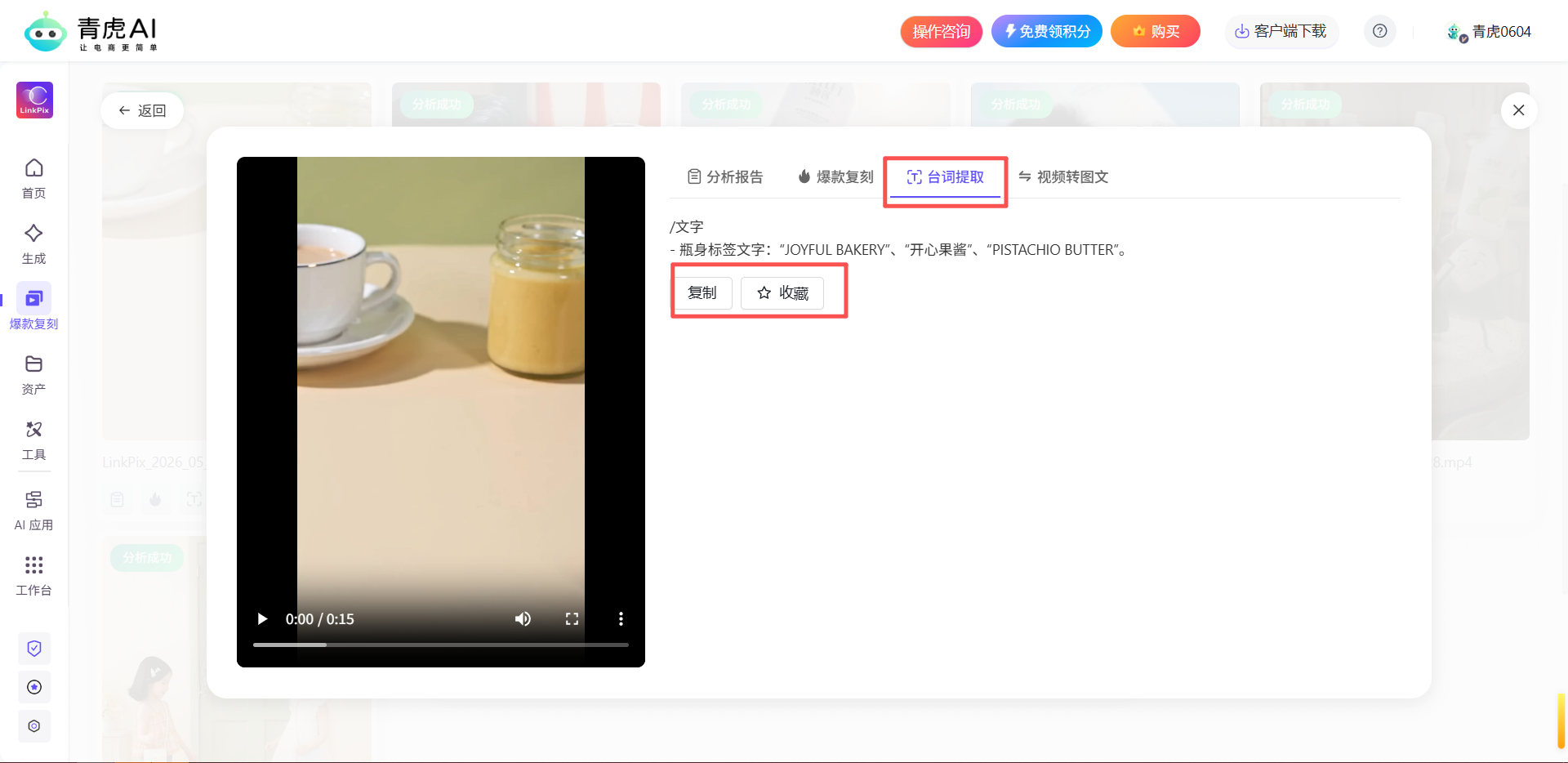
Task: Open the 工作台 workbench grid
Action: (33, 575)
